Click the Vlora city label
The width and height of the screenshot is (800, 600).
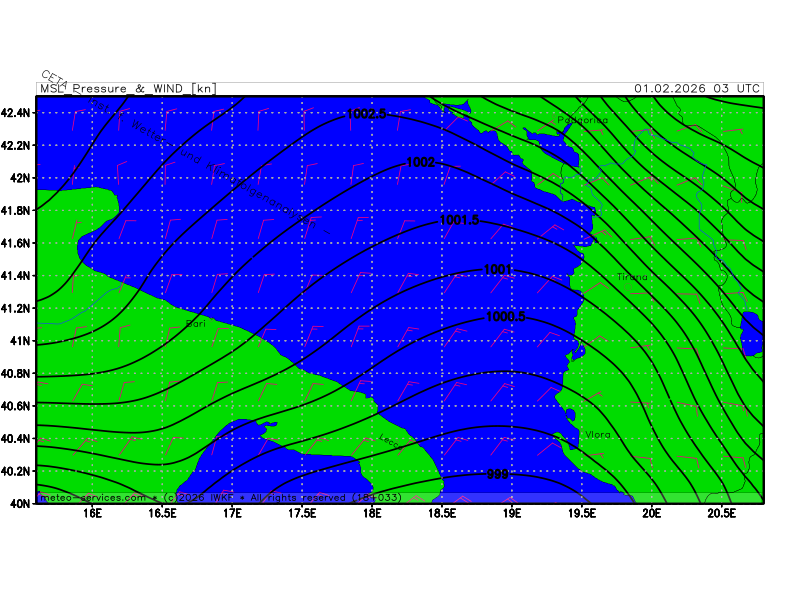pyautogui.click(x=598, y=435)
